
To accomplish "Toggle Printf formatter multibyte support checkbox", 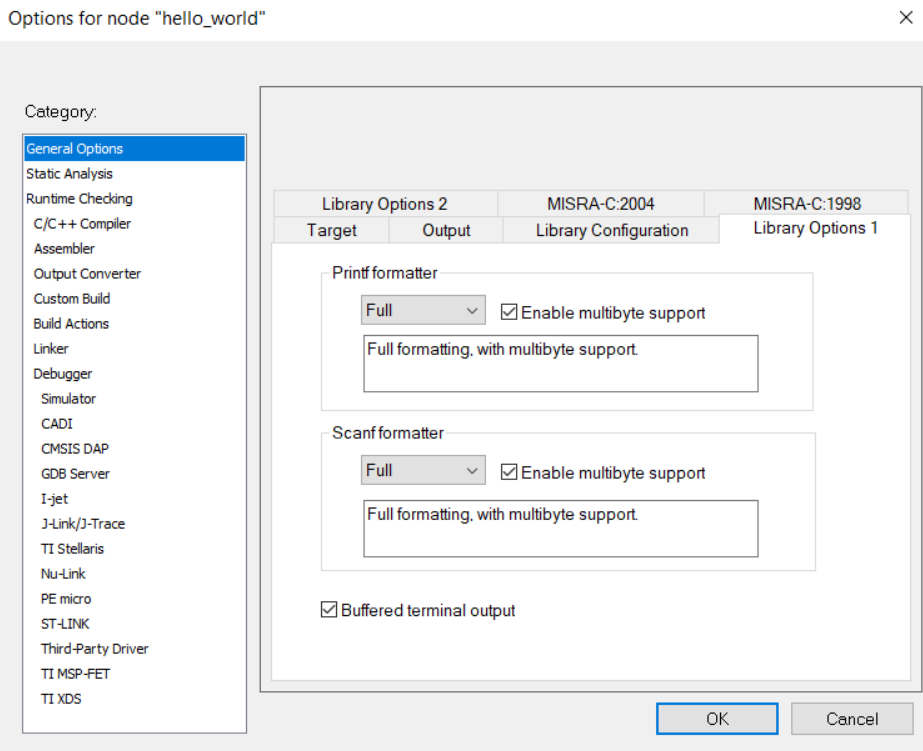I will 510,312.
